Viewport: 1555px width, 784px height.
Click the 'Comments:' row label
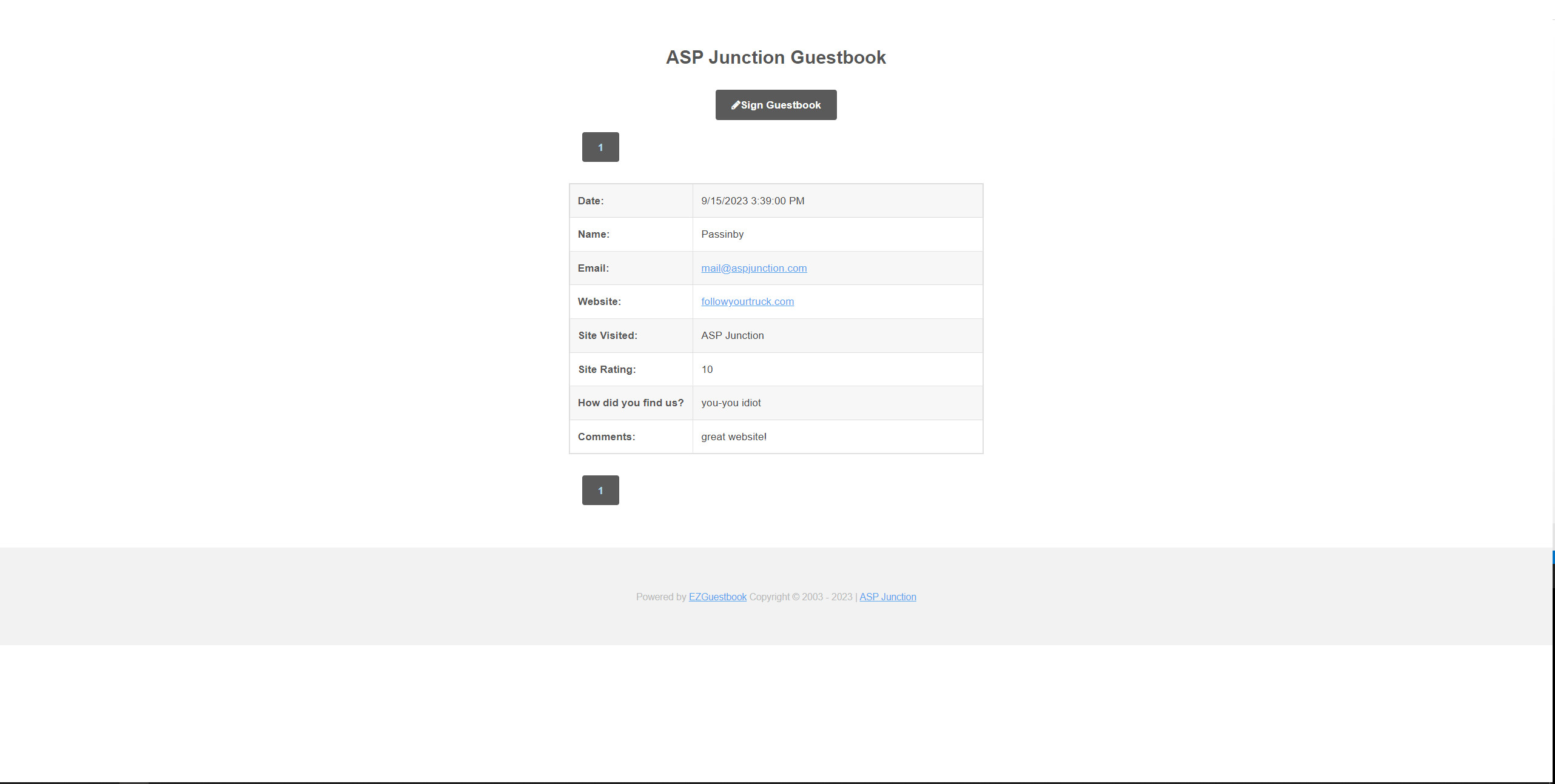coord(606,437)
